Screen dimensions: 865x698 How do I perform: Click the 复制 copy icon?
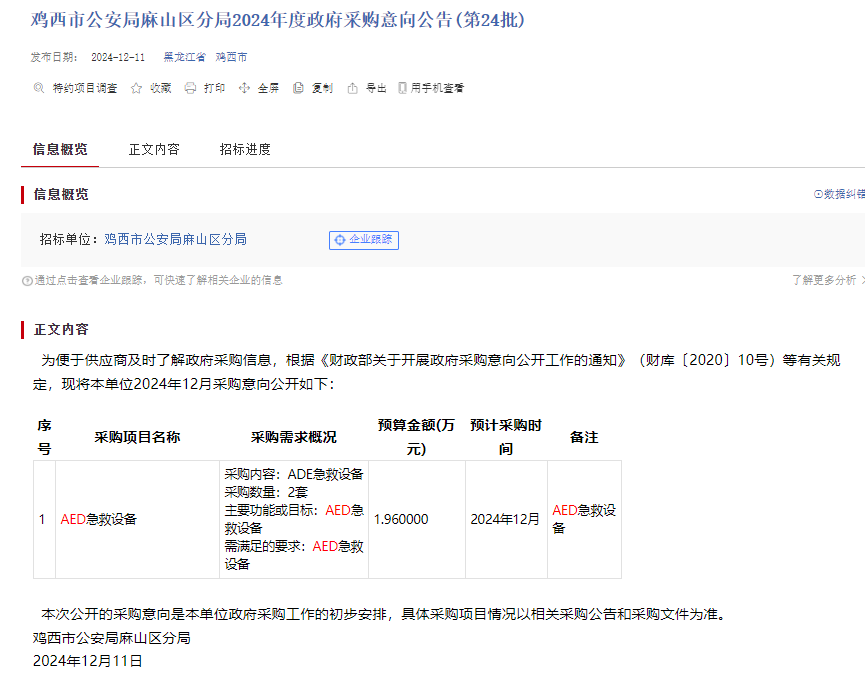tap(298, 88)
